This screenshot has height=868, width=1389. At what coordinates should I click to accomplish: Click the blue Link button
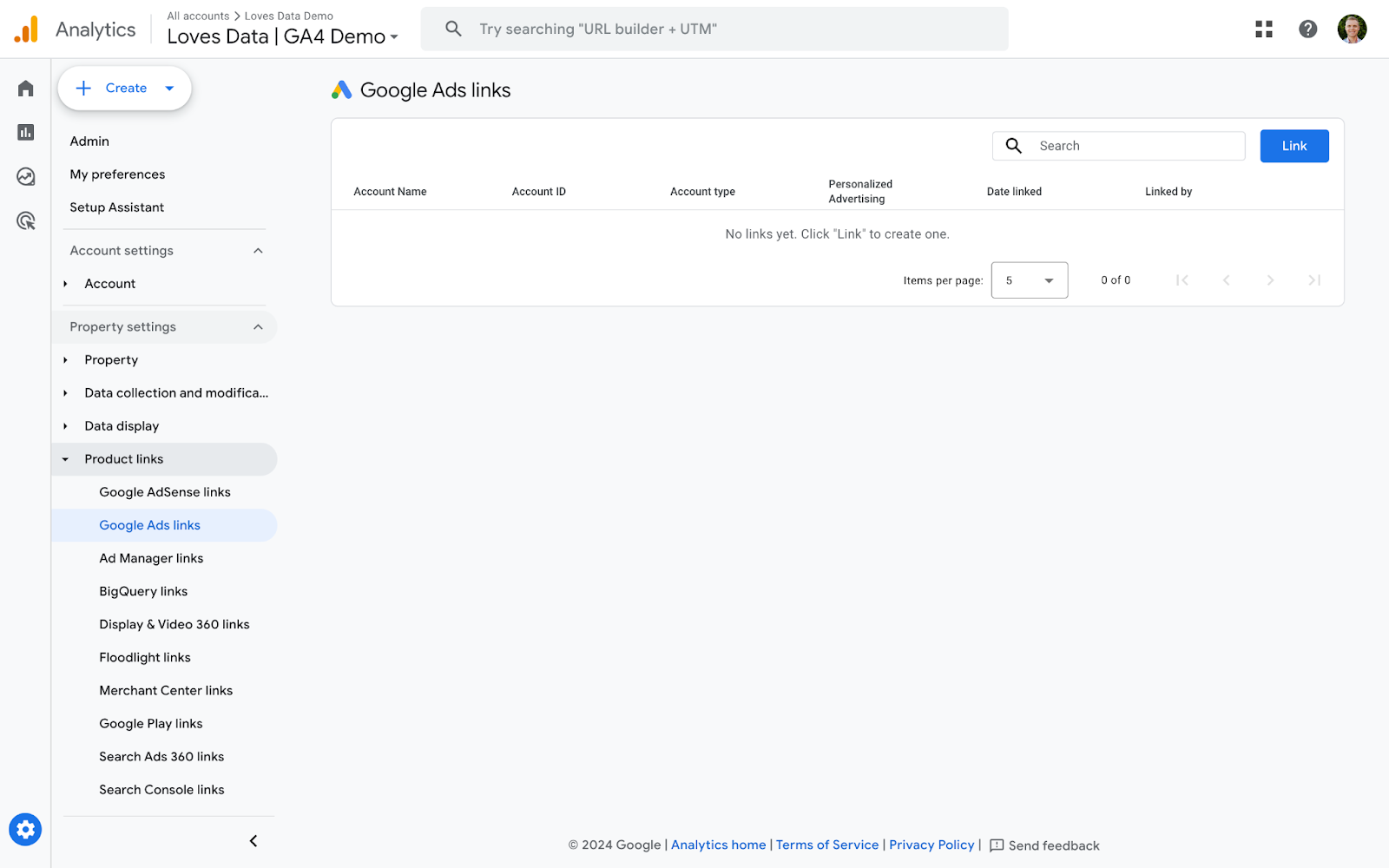[1294, 146]
